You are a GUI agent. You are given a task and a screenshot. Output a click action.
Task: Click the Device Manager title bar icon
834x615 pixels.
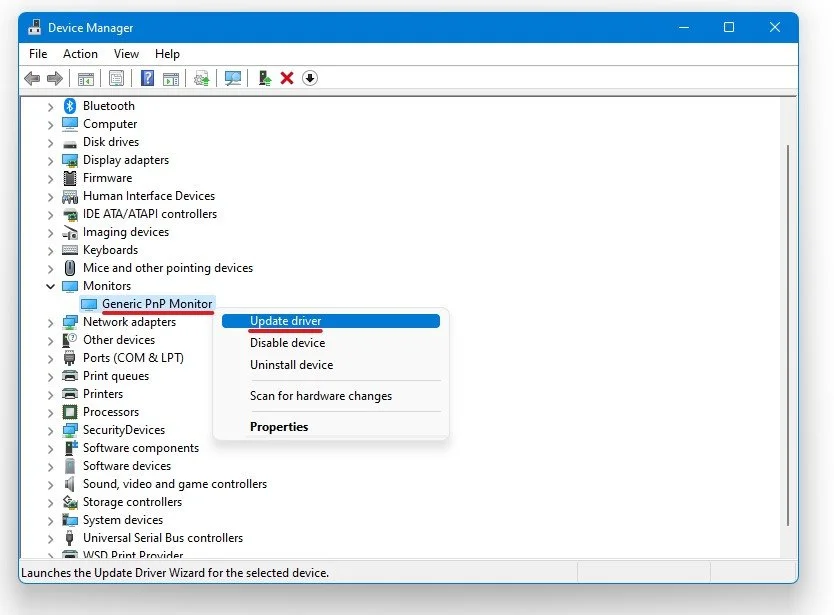[x=35, y=27]
